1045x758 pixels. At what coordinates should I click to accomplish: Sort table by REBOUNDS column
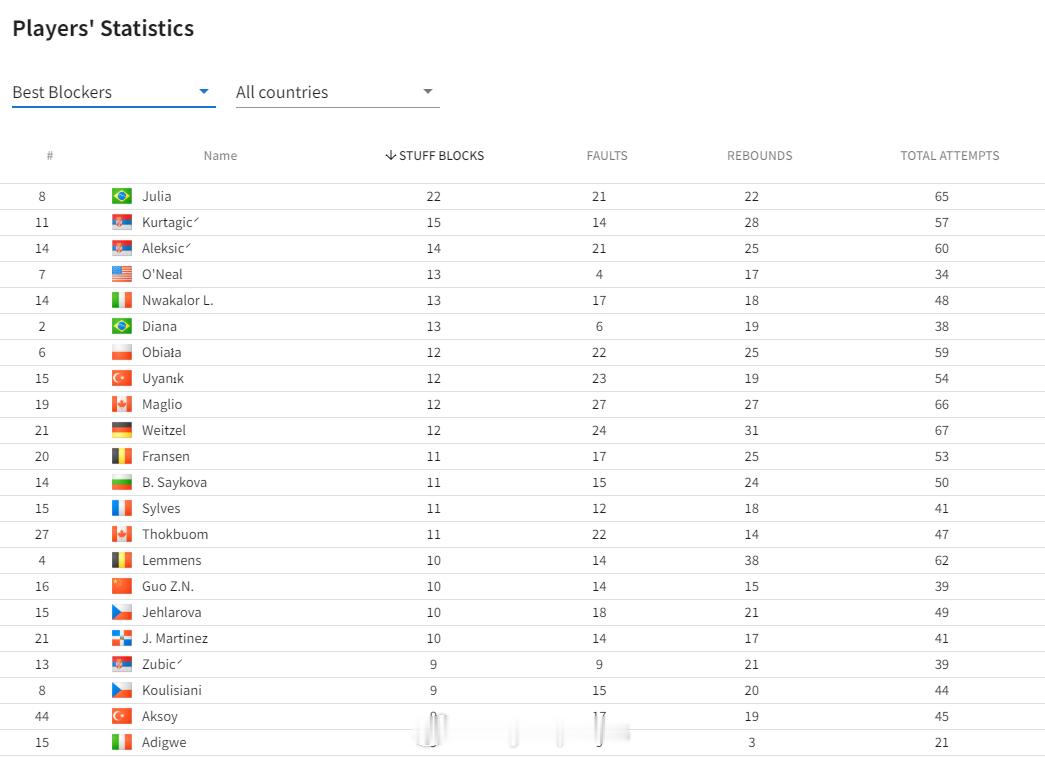pyautogui.click(x=759, y=155)
